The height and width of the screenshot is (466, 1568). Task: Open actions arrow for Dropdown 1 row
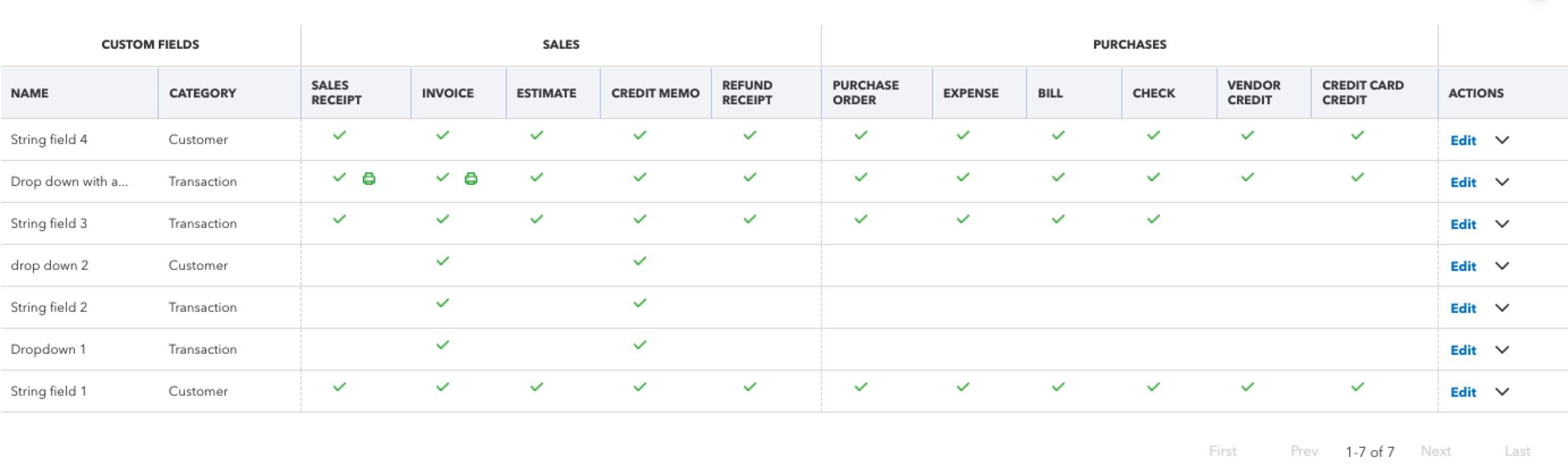[1502, 350]
